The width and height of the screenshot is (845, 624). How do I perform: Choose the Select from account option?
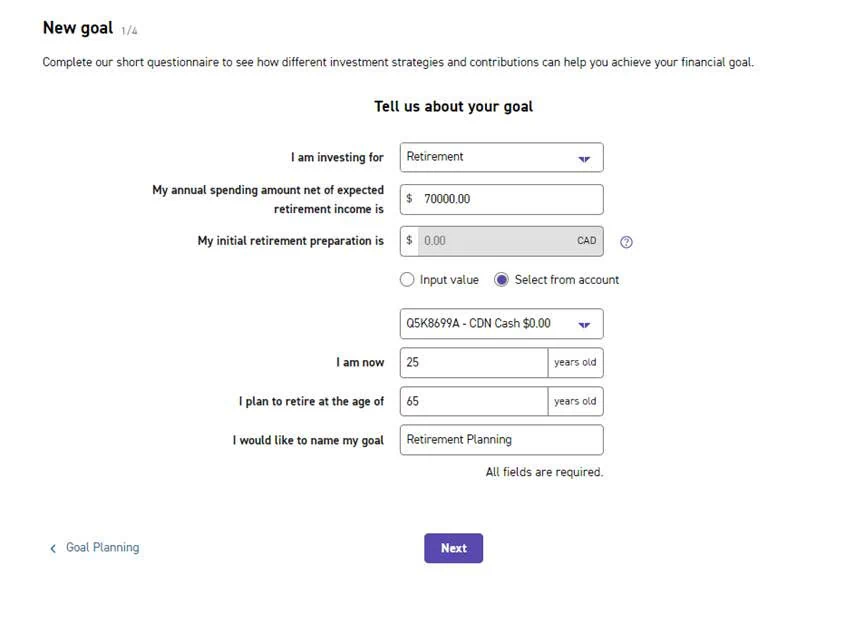pos(502,280)
